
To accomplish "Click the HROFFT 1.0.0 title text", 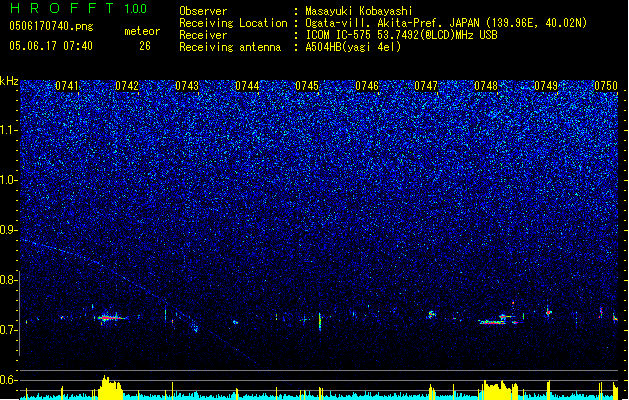I will click(79, 8).
